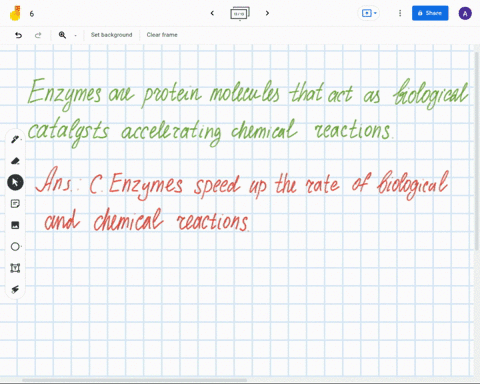This screenshot has height=384, width=480.
Task: Click Clear frame
Action: 162,35
